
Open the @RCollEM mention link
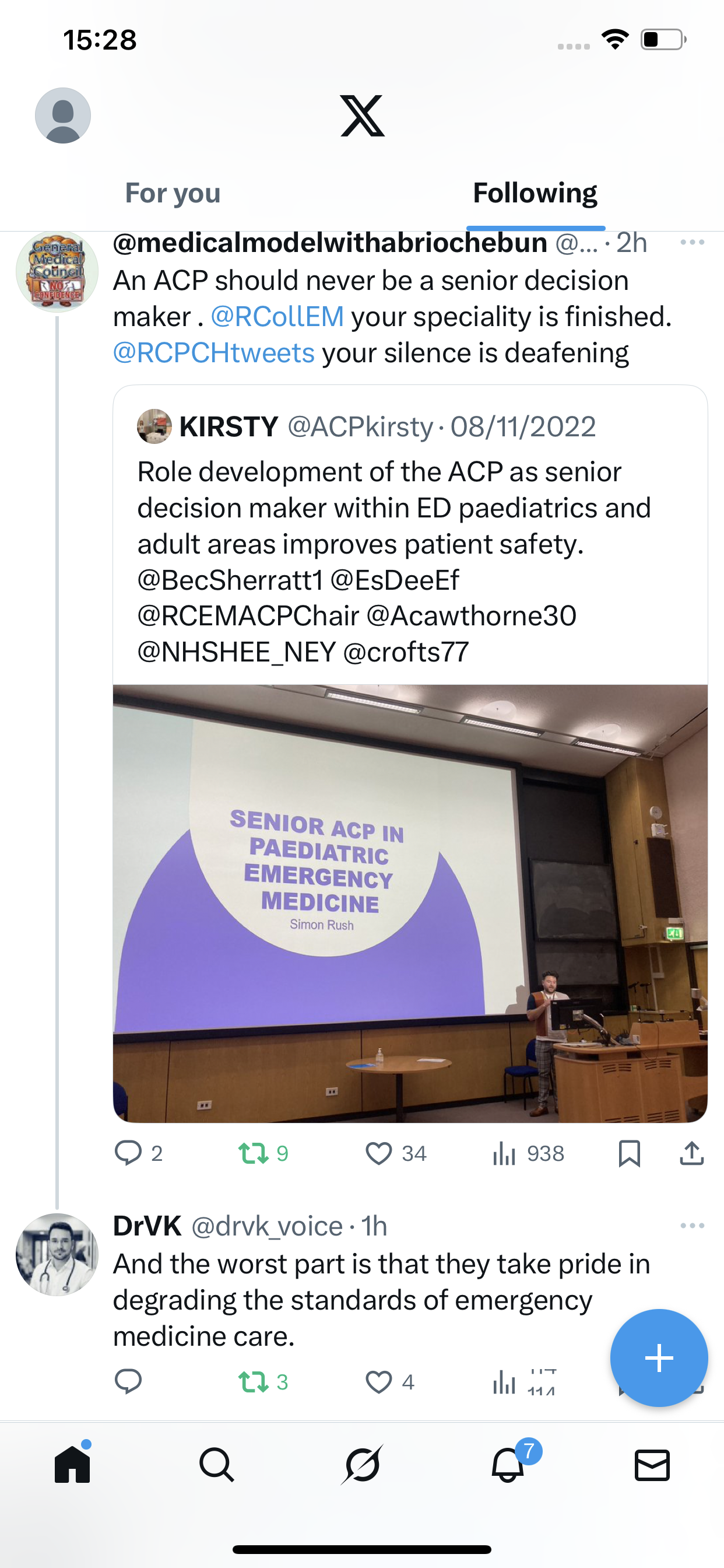pyautogui.click(x=277, y=317)
